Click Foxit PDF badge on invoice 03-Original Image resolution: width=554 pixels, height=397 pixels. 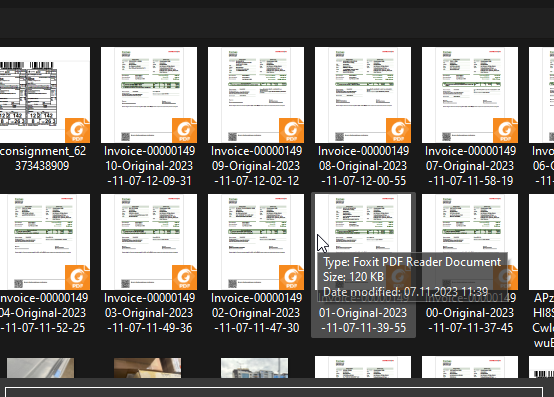[184, 277]
